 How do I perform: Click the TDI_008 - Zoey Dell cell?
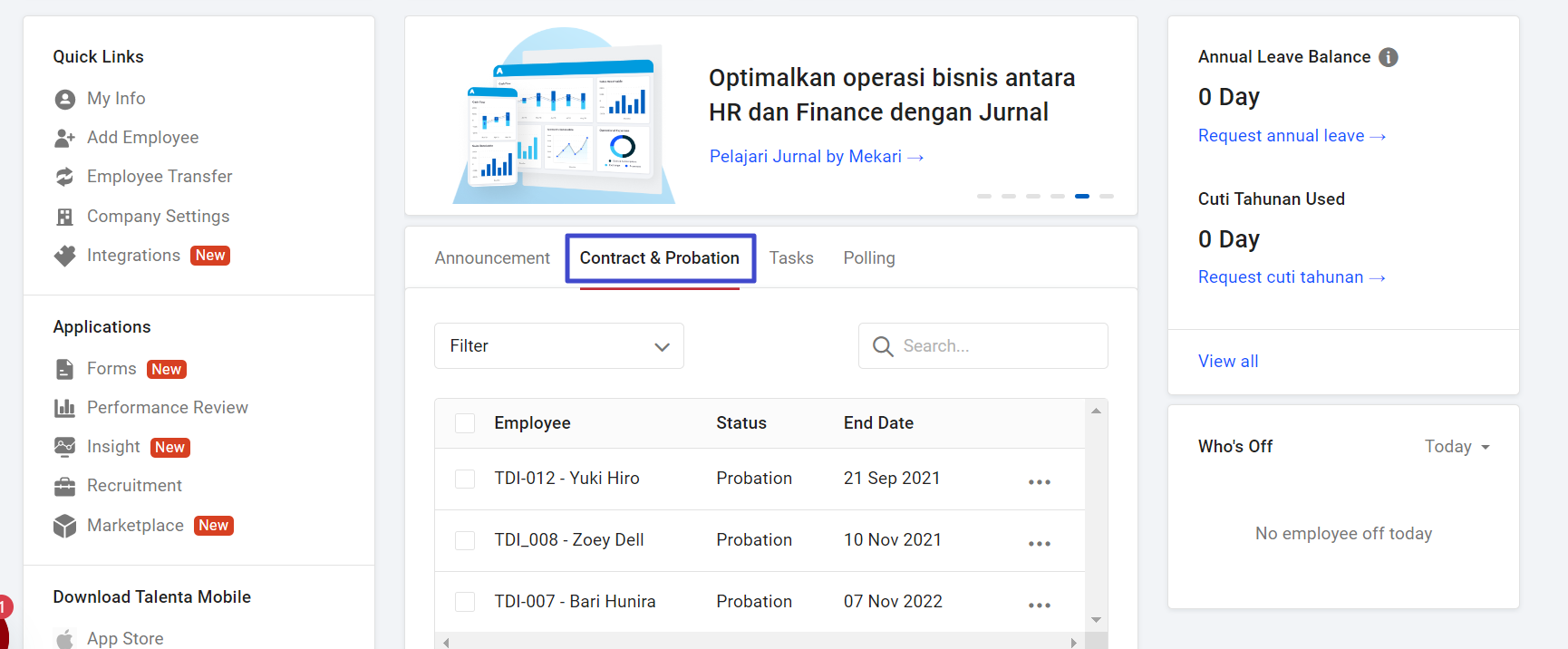tap(569, 540)
